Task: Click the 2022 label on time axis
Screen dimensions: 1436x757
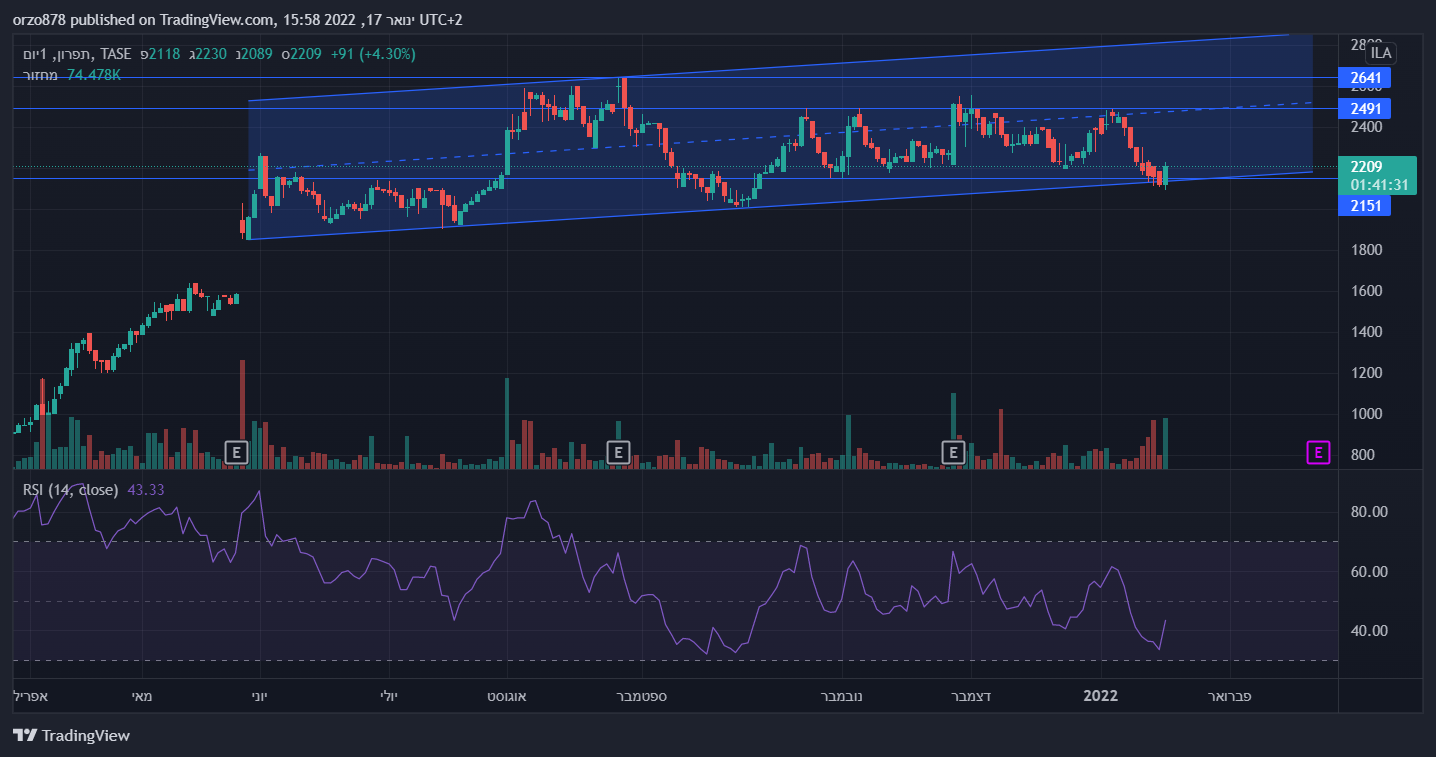Action: 1101,695
